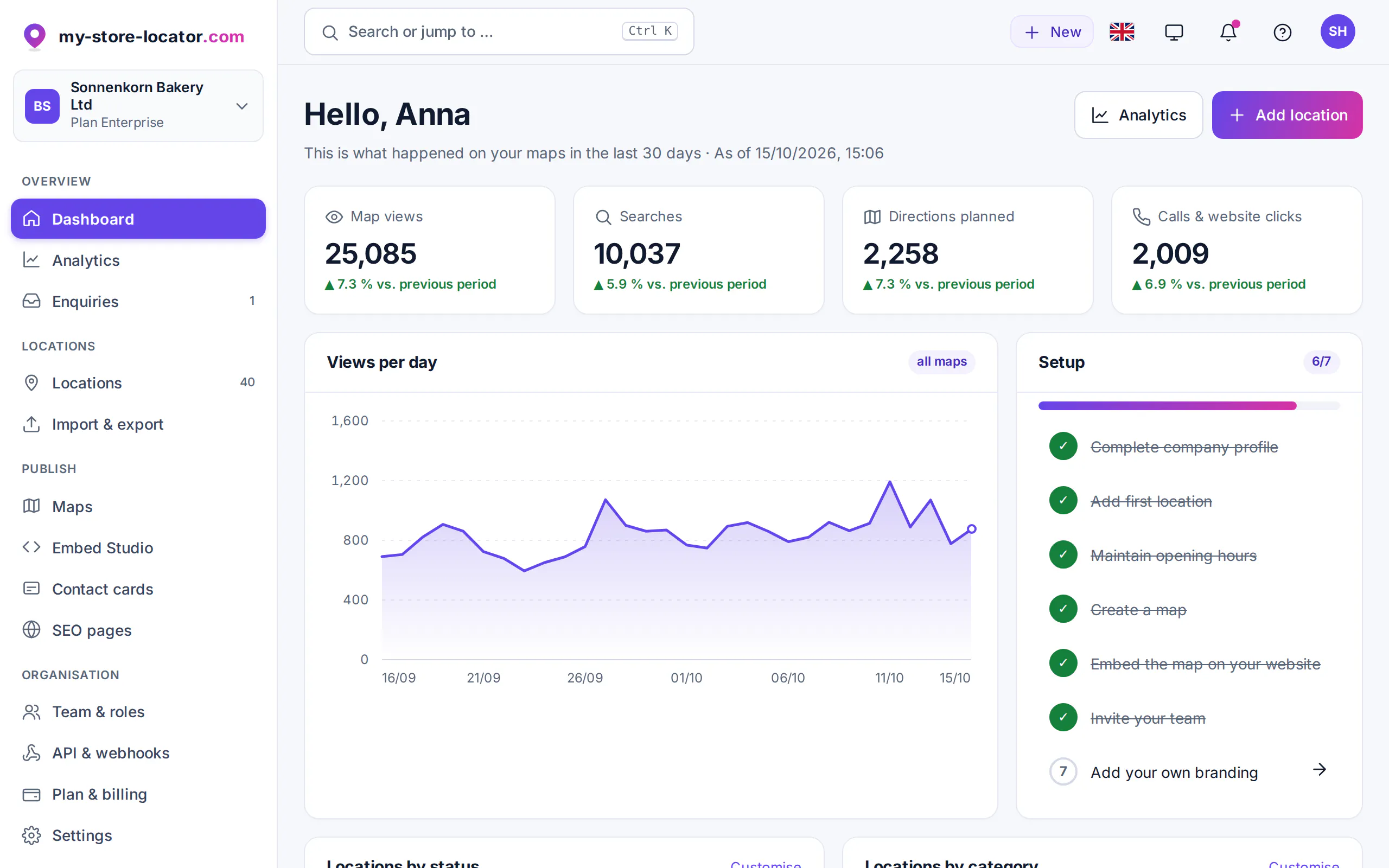Image resolution: width=1389 pixels, height=868 pixels.
Task: Toggle the Invite your team checkmark
Action: (x=1063, y=718)
